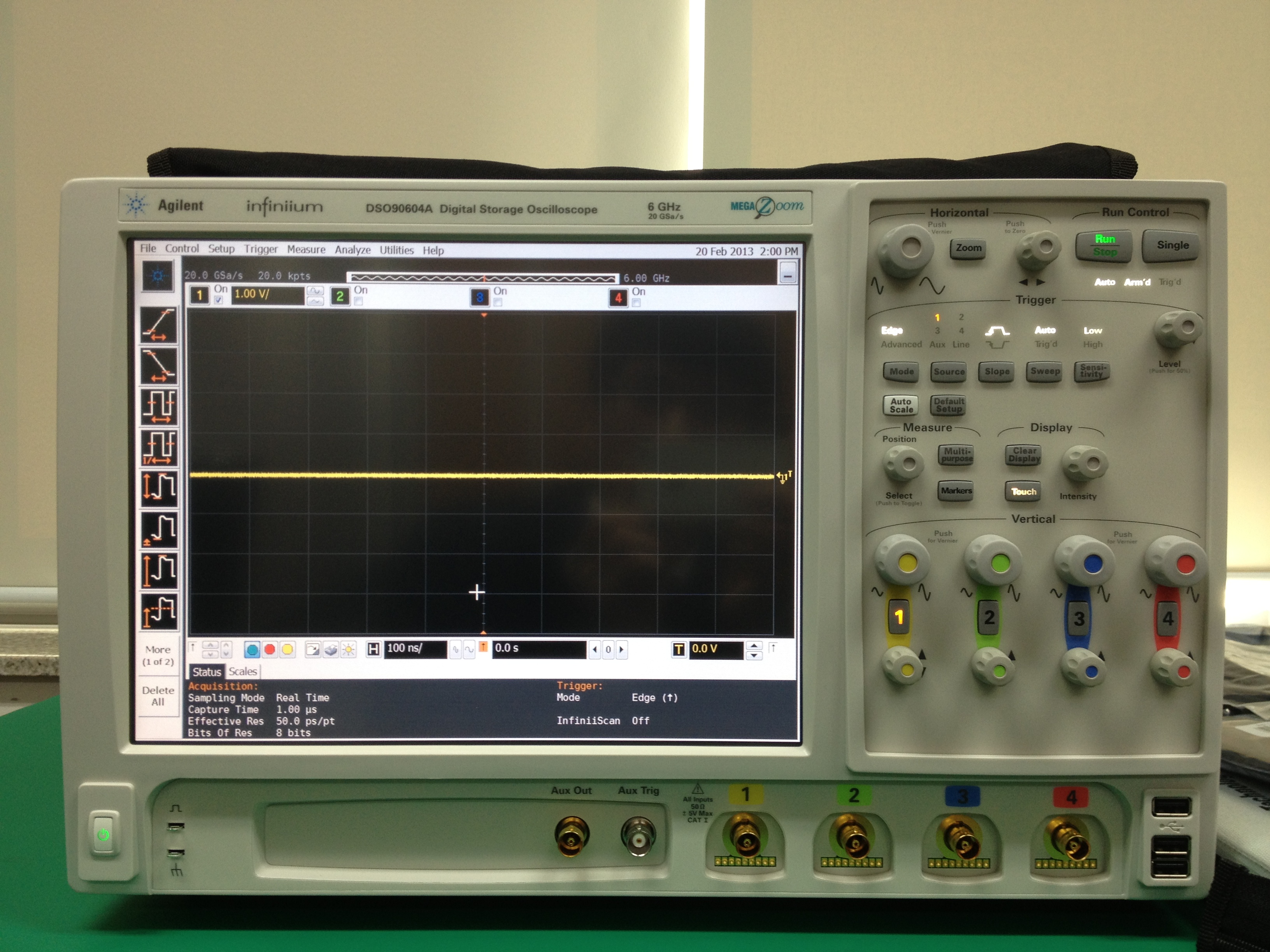The height and width of the screenshot is (952, 1270).
Task: Click the T trigger setup icon
Action: click(x=679, y=649)
